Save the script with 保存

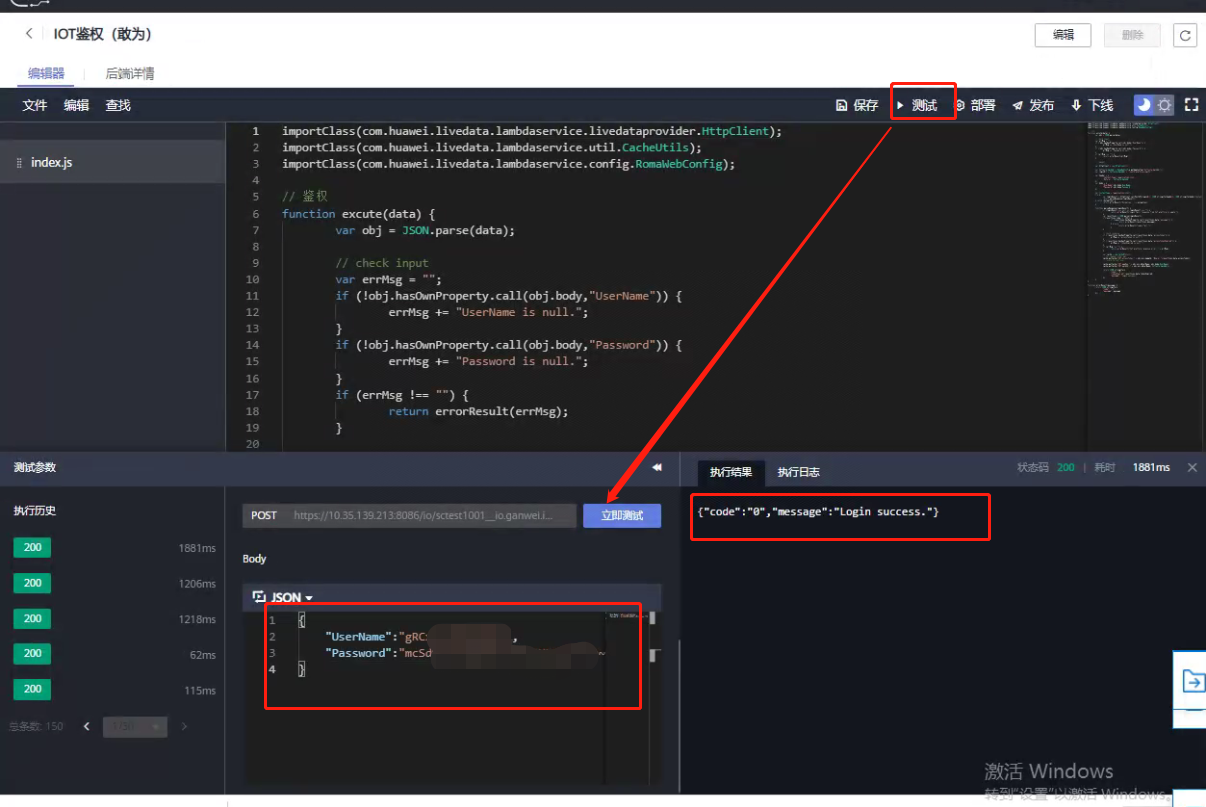857,105
